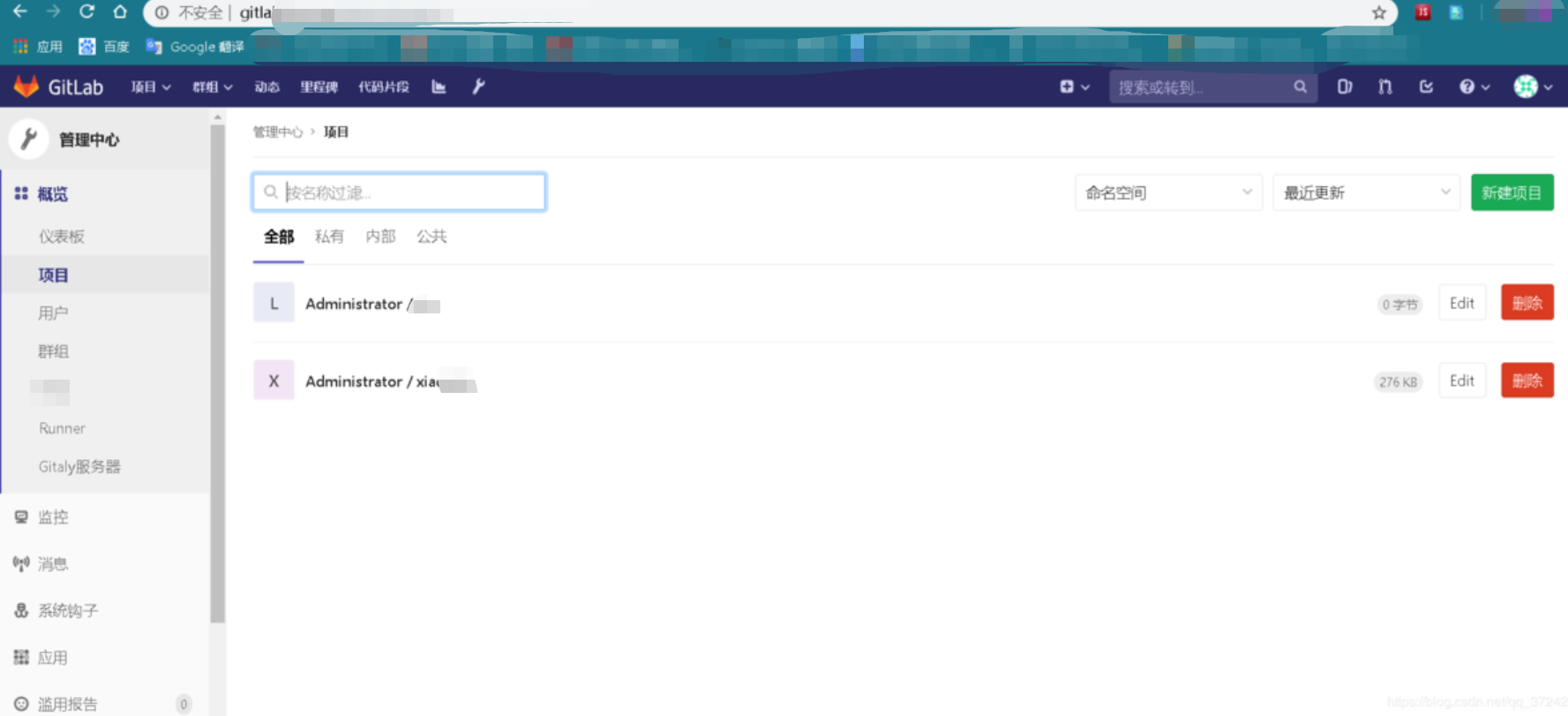Click the 新建项目 button

click(x=1512, y=192)
